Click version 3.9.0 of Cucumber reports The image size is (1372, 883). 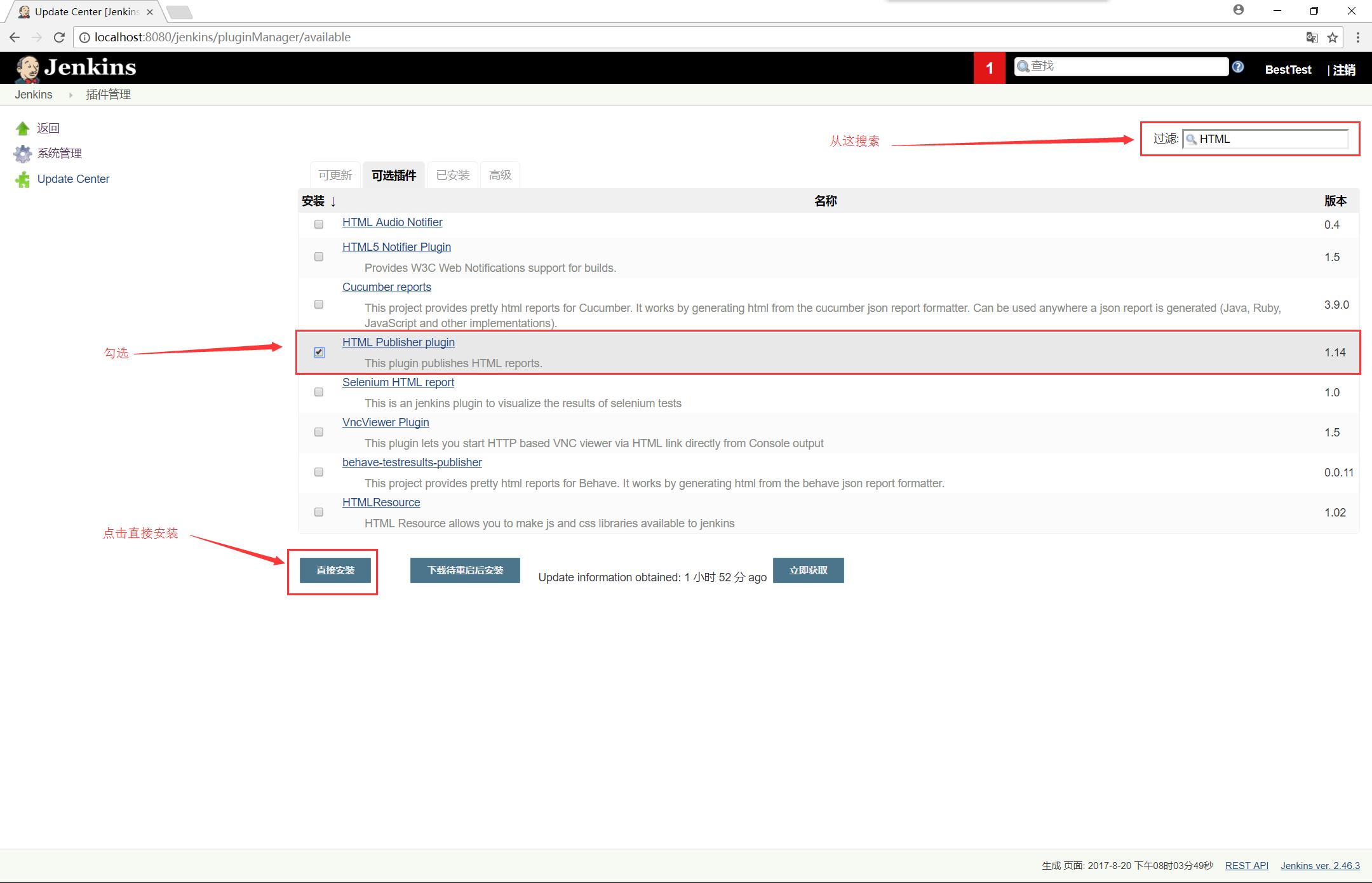pos(1336,305)
